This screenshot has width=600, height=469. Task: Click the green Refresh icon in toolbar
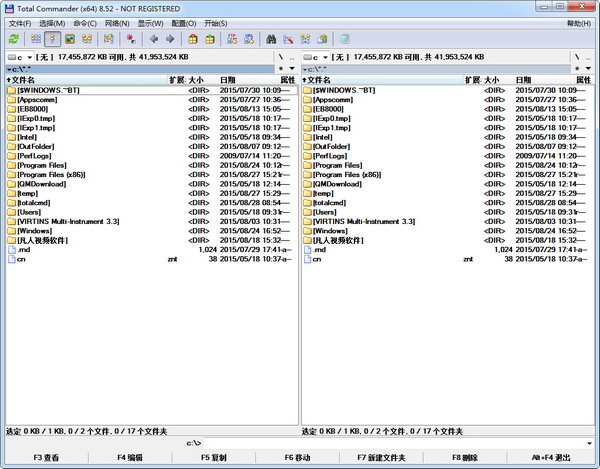pyautogui.click(x=14, y=39)
